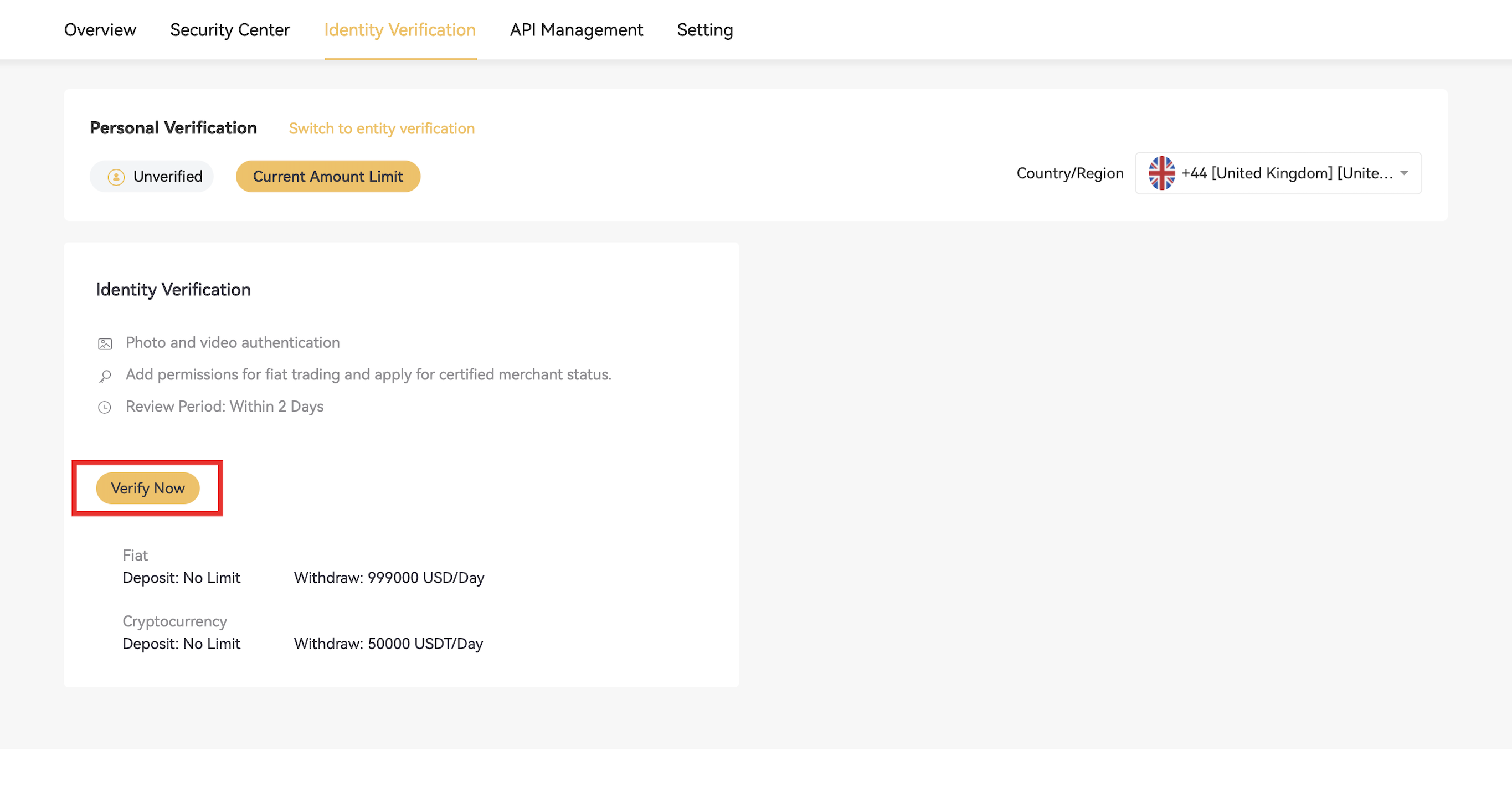Click the dropdown arrow on the country selector
This screenshot has width=1512, height=802.
(1404, 173)
